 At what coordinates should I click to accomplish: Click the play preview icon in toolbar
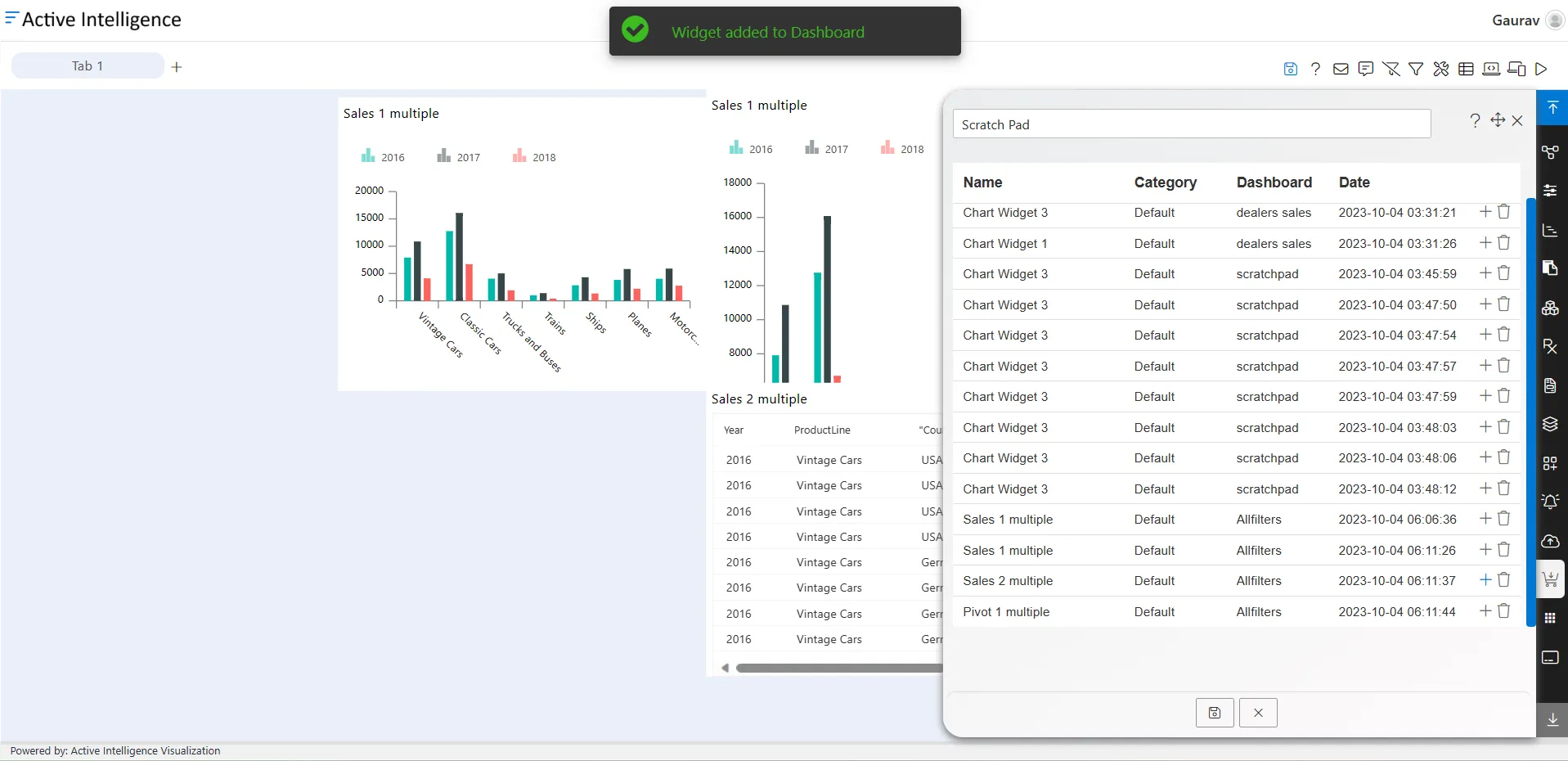[x=1541, y=69]
